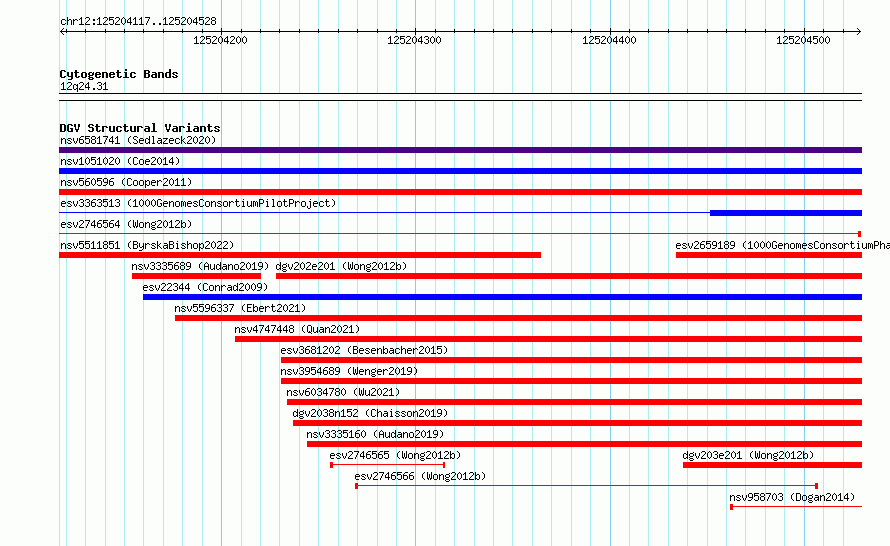
Task: Open nsv6034780 (Wu2021) variant label
Action: 343,392
